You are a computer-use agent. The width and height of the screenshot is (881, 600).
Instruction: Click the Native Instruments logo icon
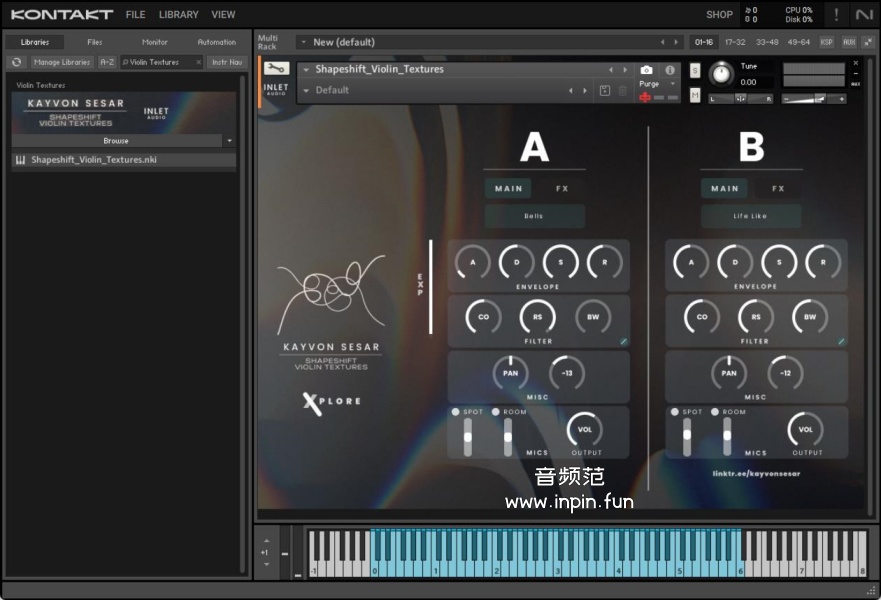pyautogui.click(x=863, y=14)
